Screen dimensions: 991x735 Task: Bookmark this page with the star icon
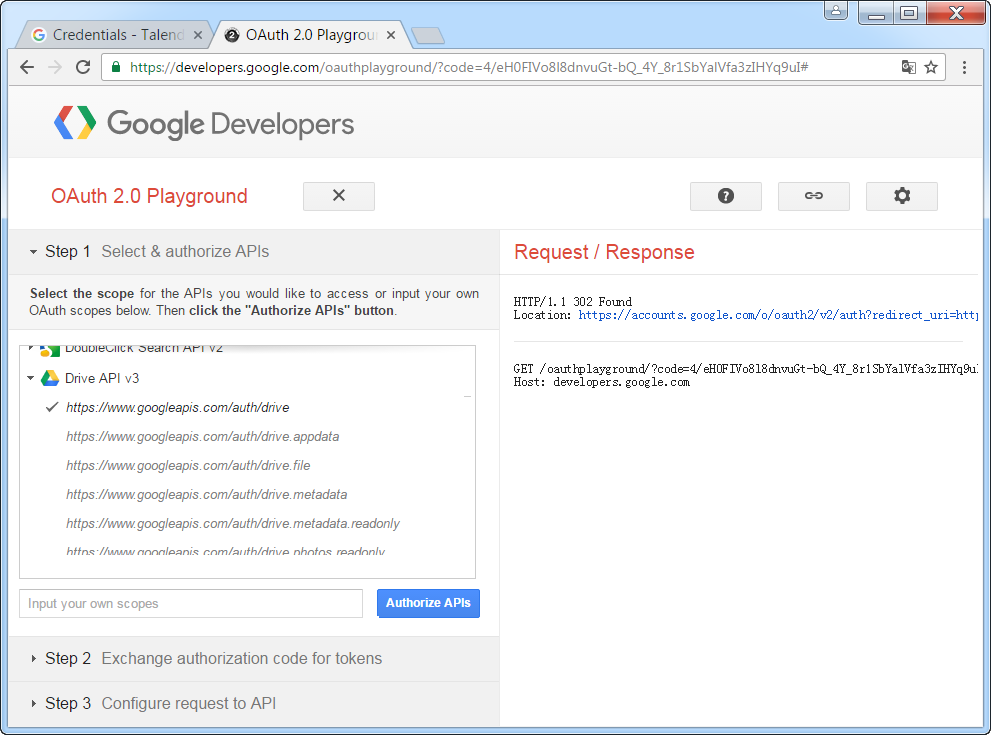931,67
